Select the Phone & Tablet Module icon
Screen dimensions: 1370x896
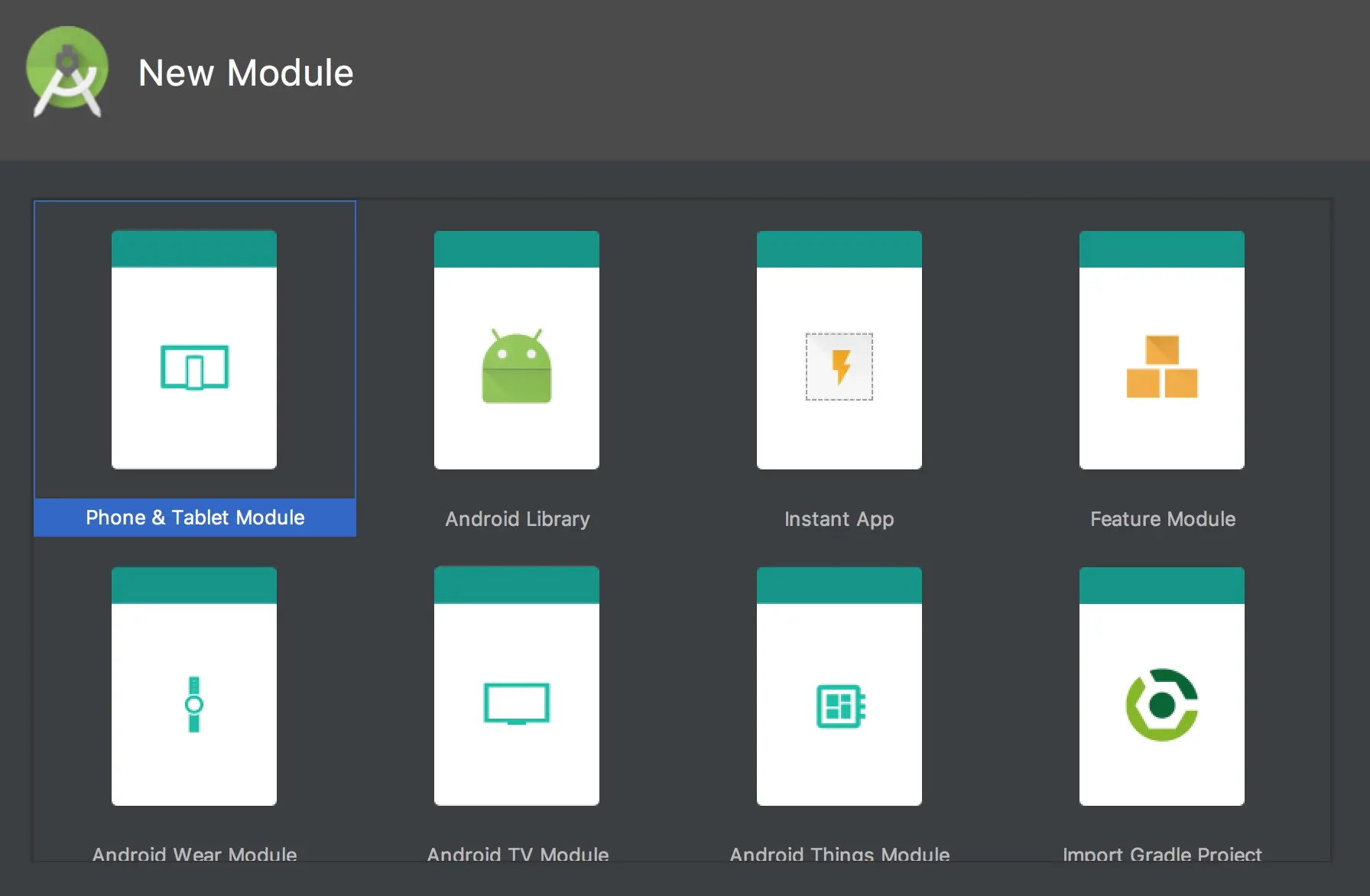(x=194, y=367)
